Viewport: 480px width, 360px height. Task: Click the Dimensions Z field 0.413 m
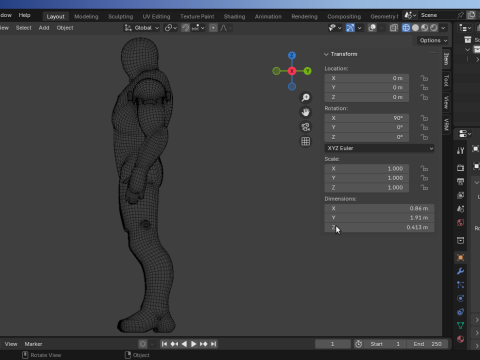379,227
